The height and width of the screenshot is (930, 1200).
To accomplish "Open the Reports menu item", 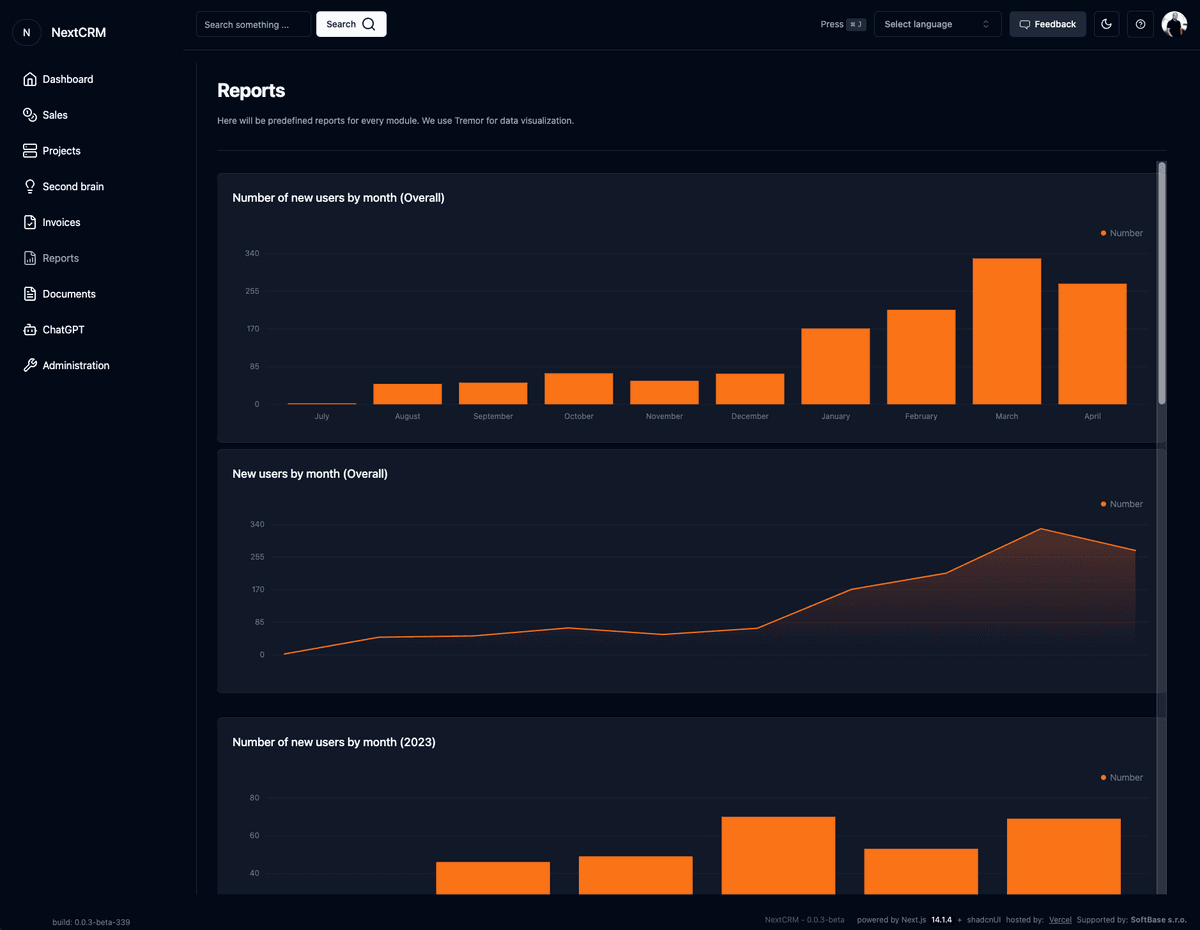I will [x=60, y=258].
